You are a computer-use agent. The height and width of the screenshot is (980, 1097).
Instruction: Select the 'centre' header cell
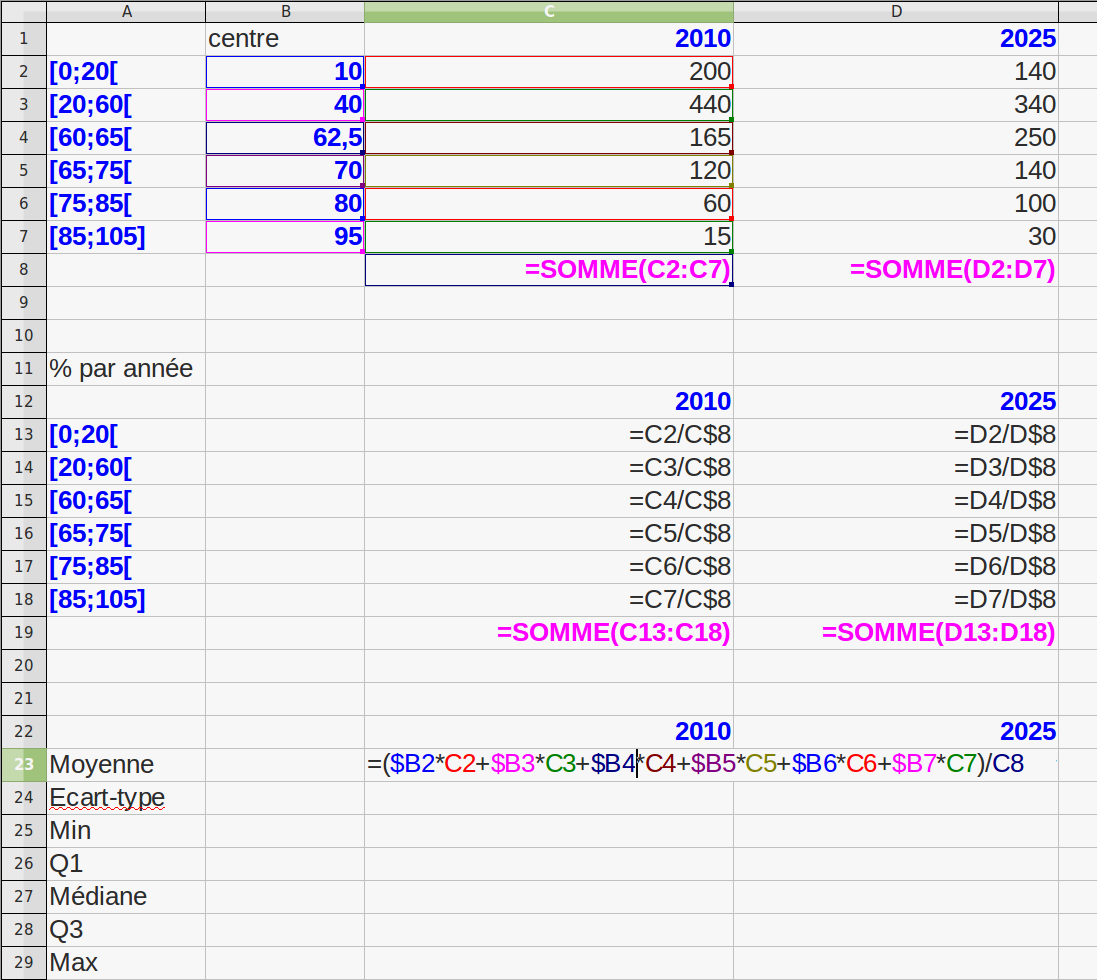click(x=285, y=39)
